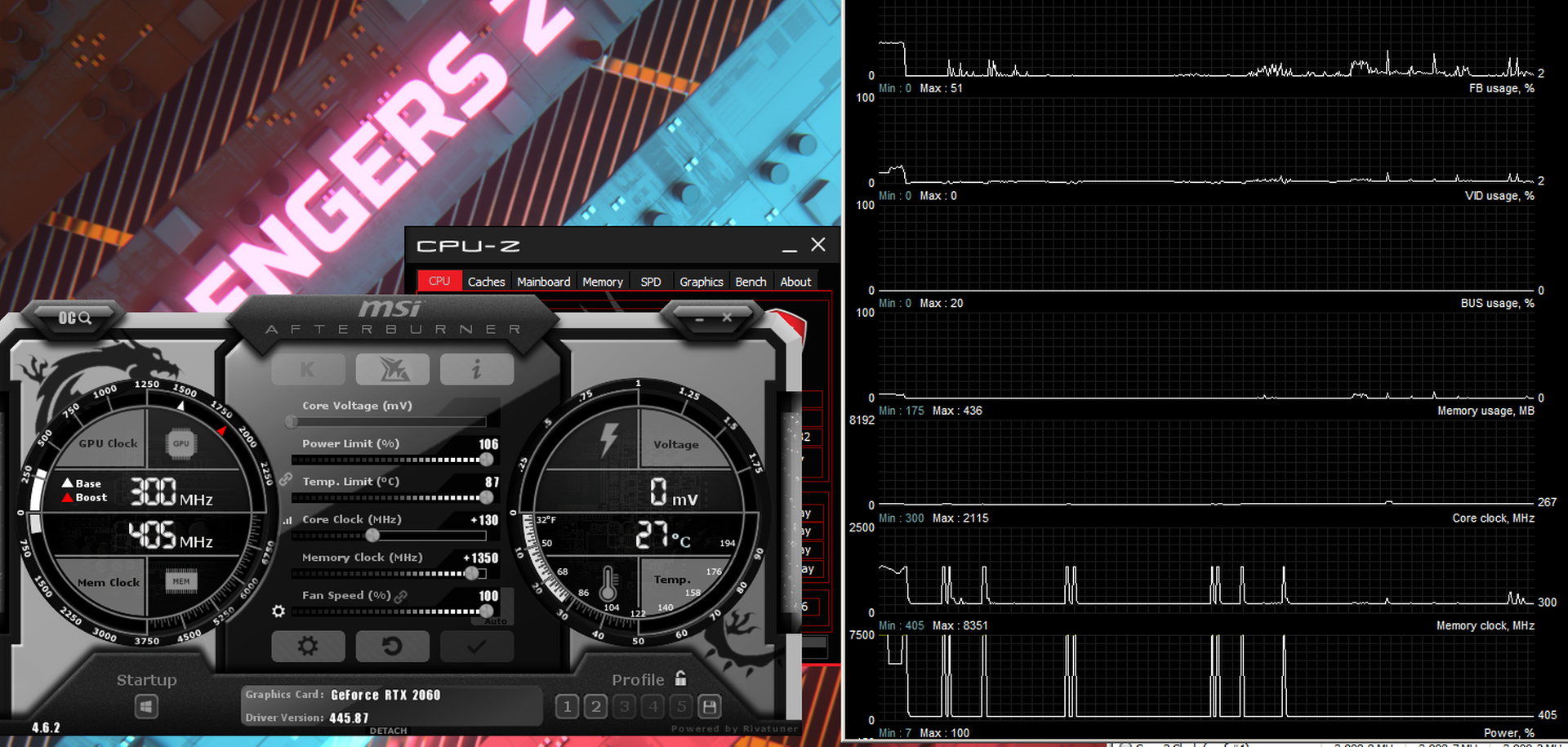Viewport: 1568px width, 747px height.
Task: Click the thermometer icon in the temperature gauge
Action: tap(608, 584)
